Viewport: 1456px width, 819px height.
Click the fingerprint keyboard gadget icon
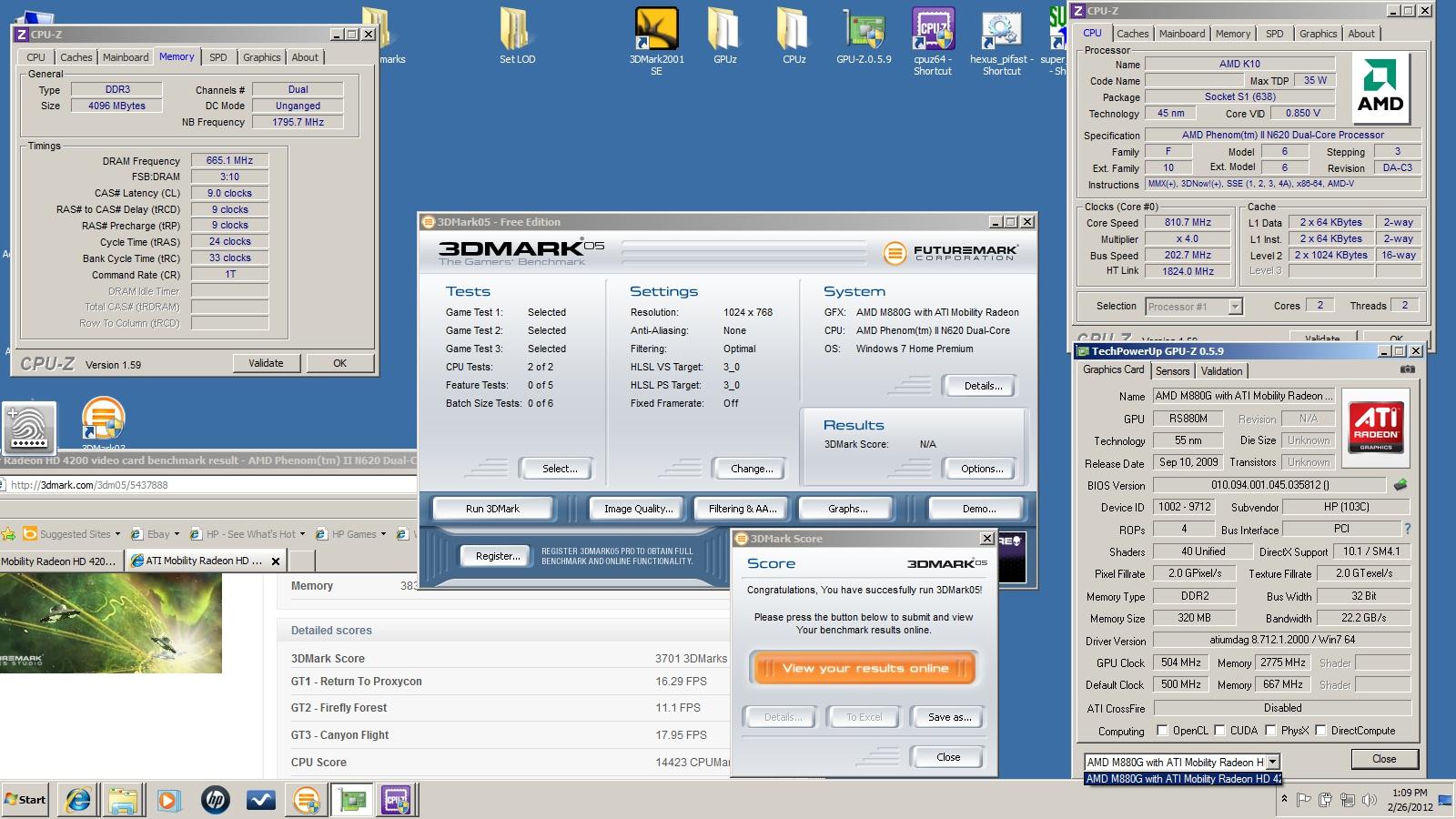click(29, 427)
